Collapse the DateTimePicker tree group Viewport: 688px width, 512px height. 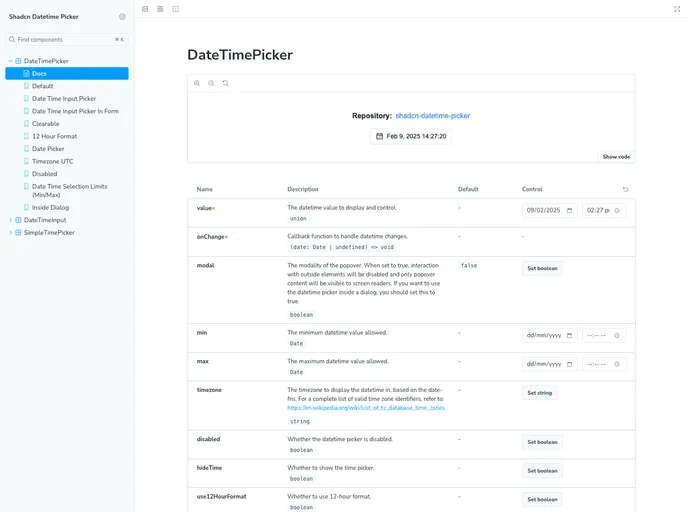[11, 61]
